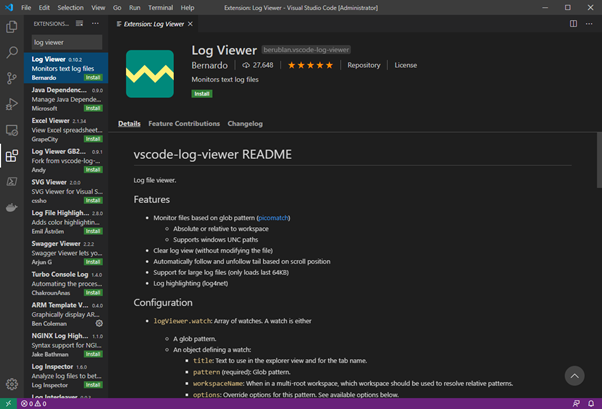
Task: Open the Remote Explorer view
Action: coord(12,130)
